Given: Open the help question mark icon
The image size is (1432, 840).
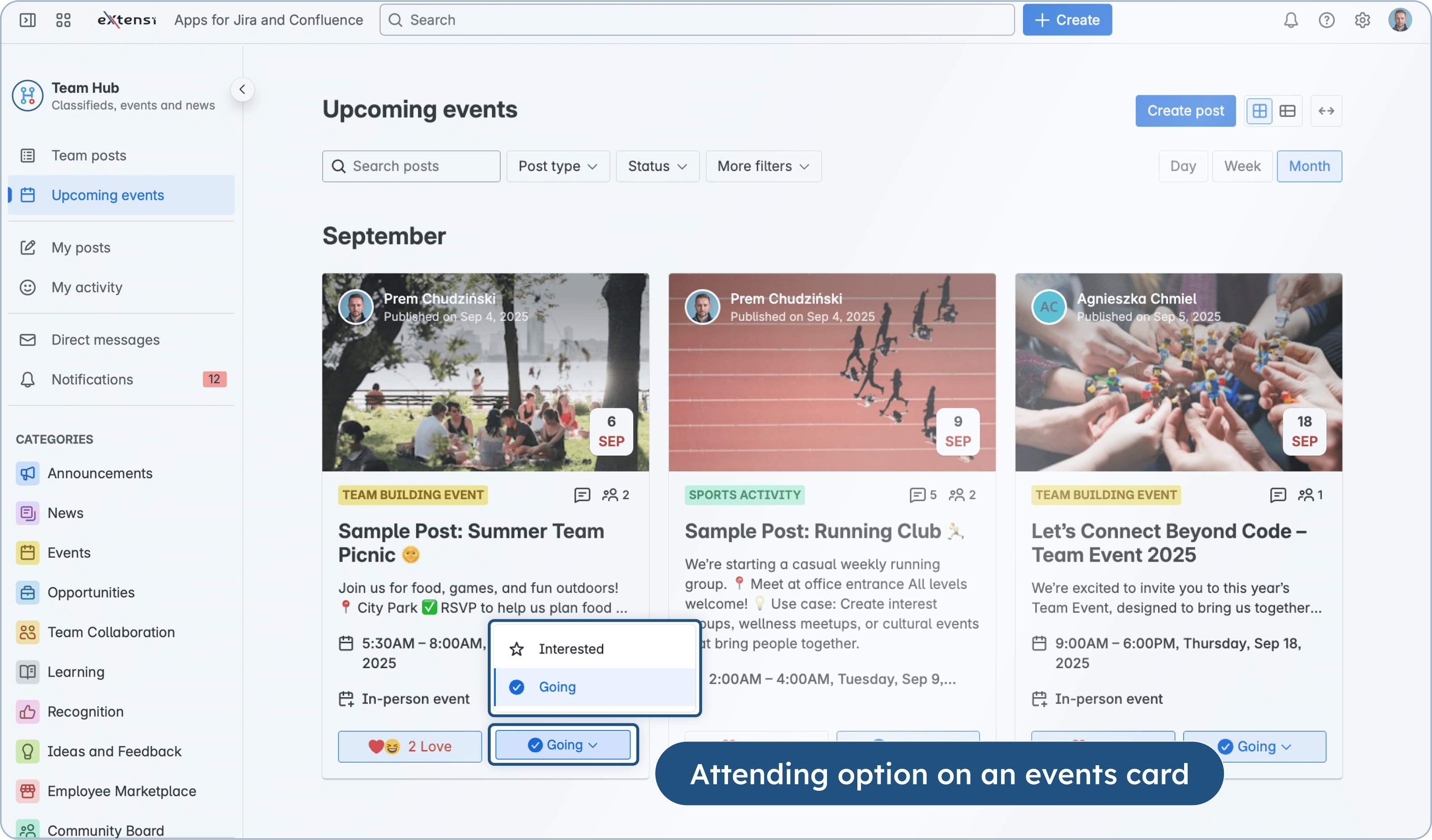Looking at the screenshot, I should pyautogui.click(x=1326, y=21).
